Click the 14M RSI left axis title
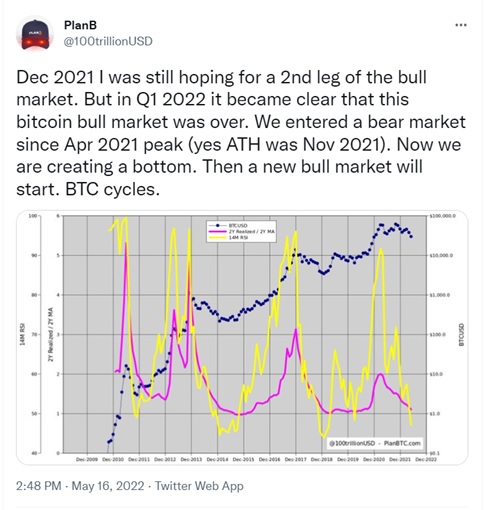Viewport: 491px width, 510px height. [x=23, y=334]
